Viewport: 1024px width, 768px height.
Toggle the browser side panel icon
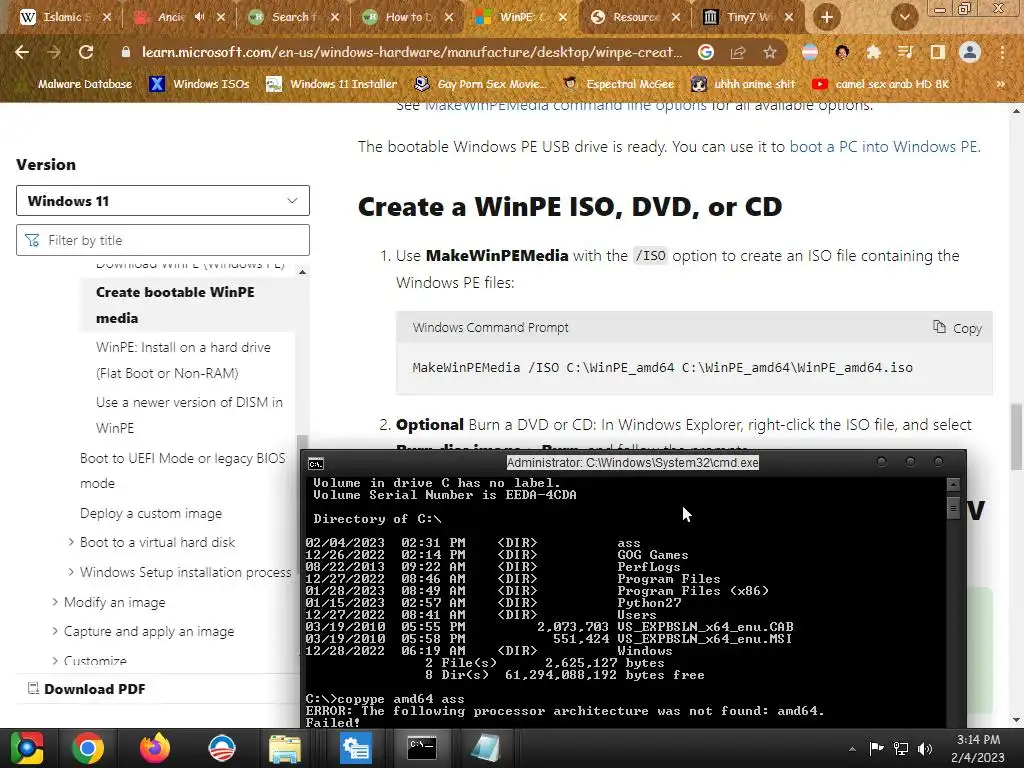[938, 52]
